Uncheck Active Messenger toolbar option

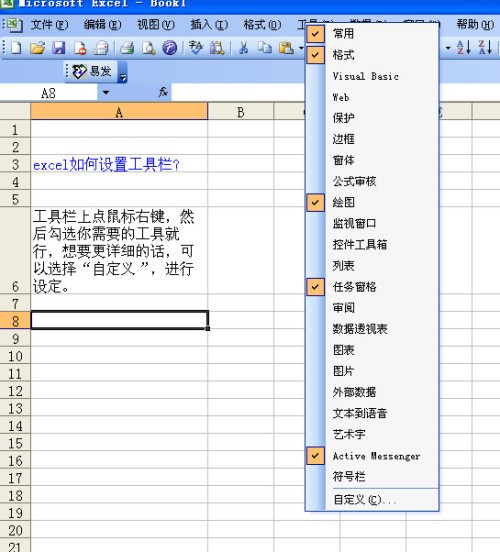[372, 456]
